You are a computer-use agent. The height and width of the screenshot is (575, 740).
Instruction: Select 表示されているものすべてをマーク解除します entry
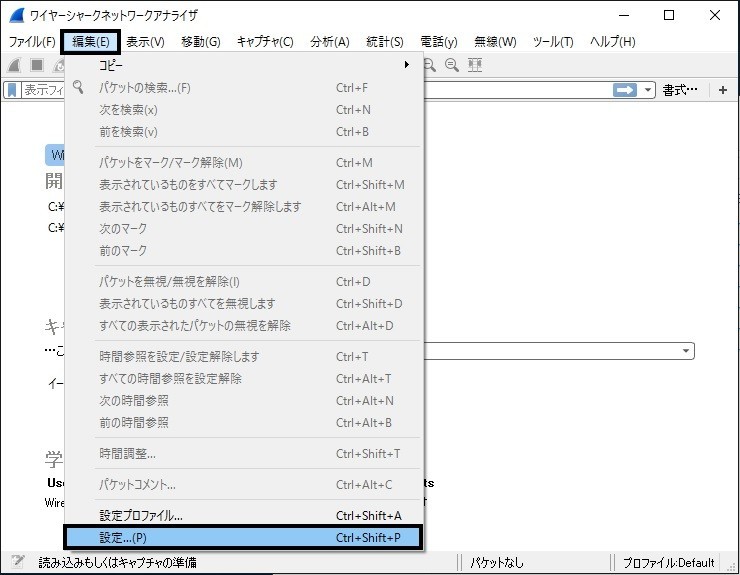tap(244, 207)
